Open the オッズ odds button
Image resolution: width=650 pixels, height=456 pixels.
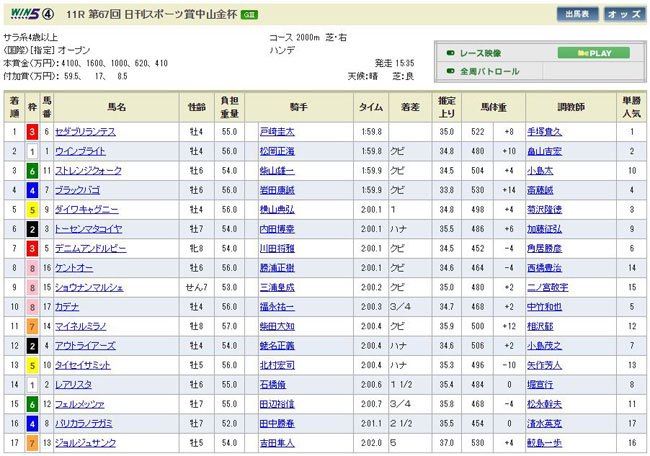coord(623,14)
